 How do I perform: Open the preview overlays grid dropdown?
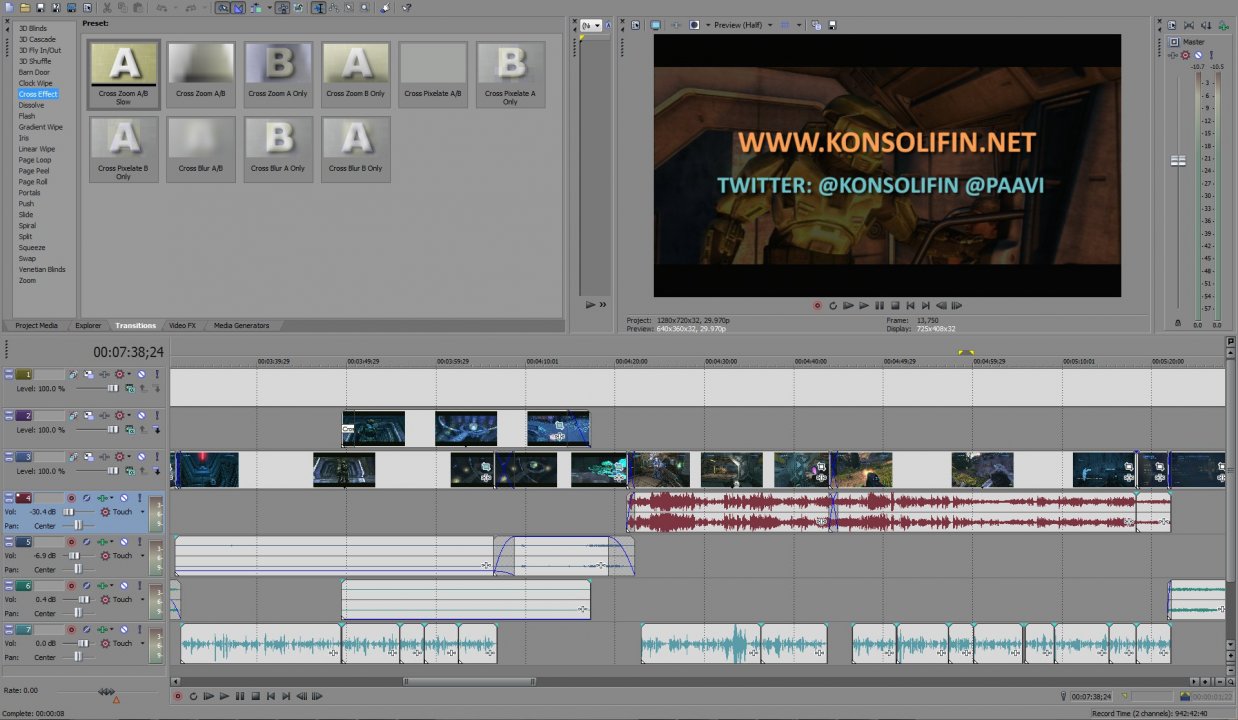click(x=799, y=25)
